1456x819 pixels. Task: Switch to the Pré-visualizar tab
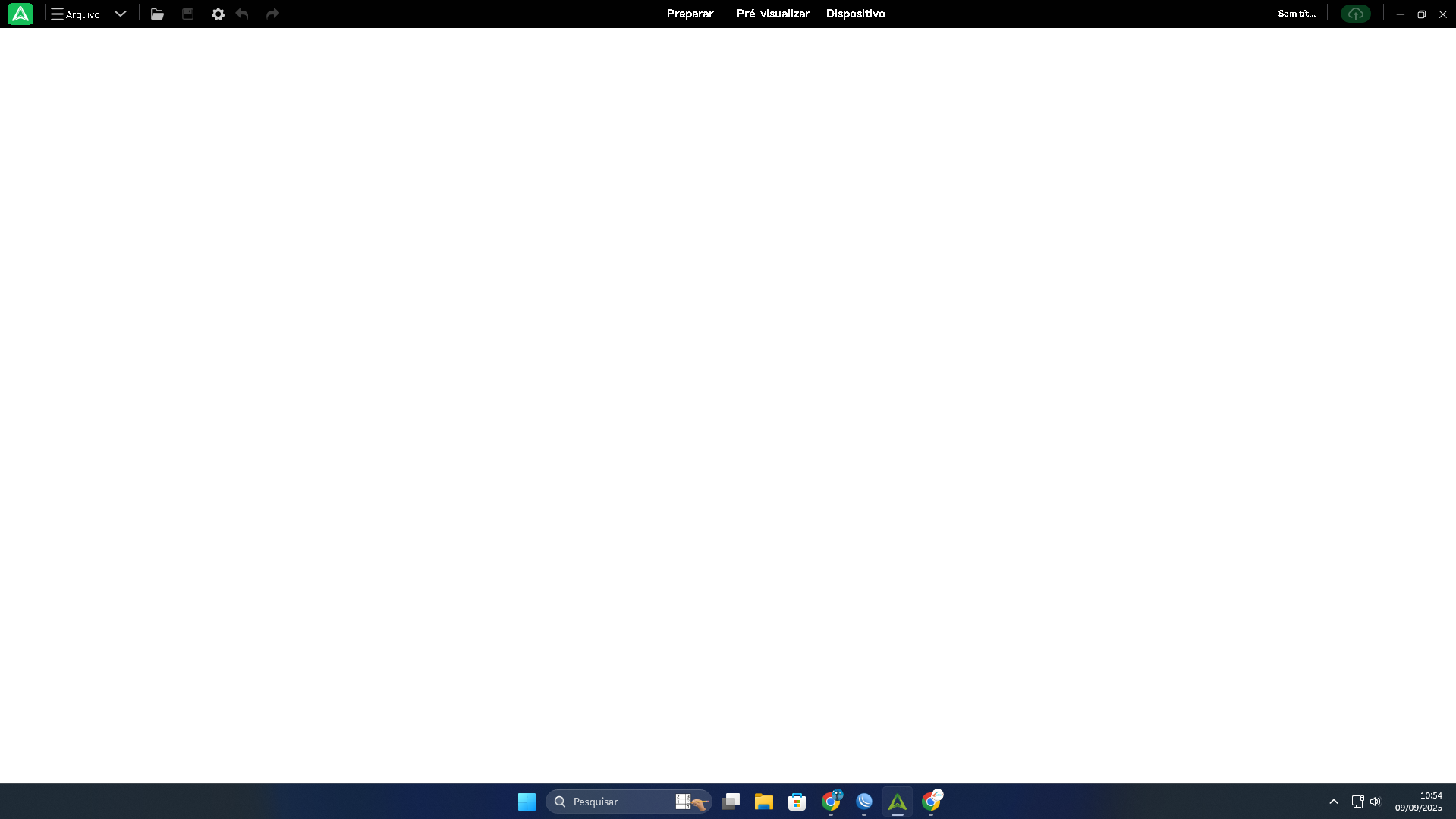772,14
